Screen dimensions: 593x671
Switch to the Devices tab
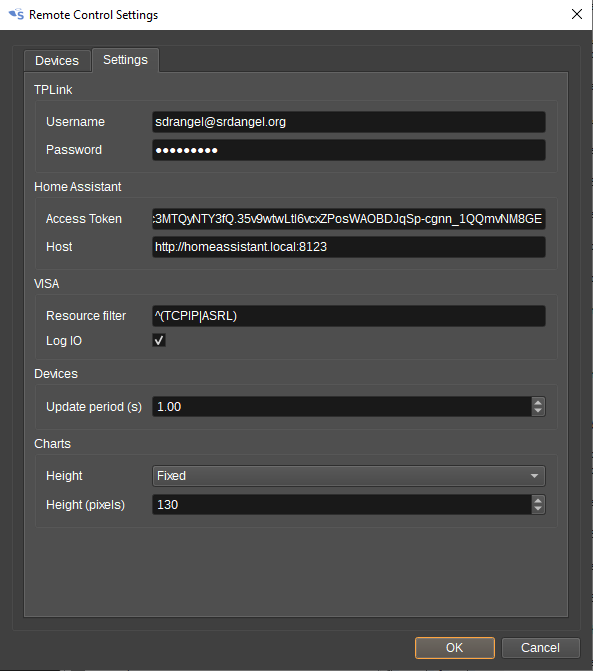[57, 61]
